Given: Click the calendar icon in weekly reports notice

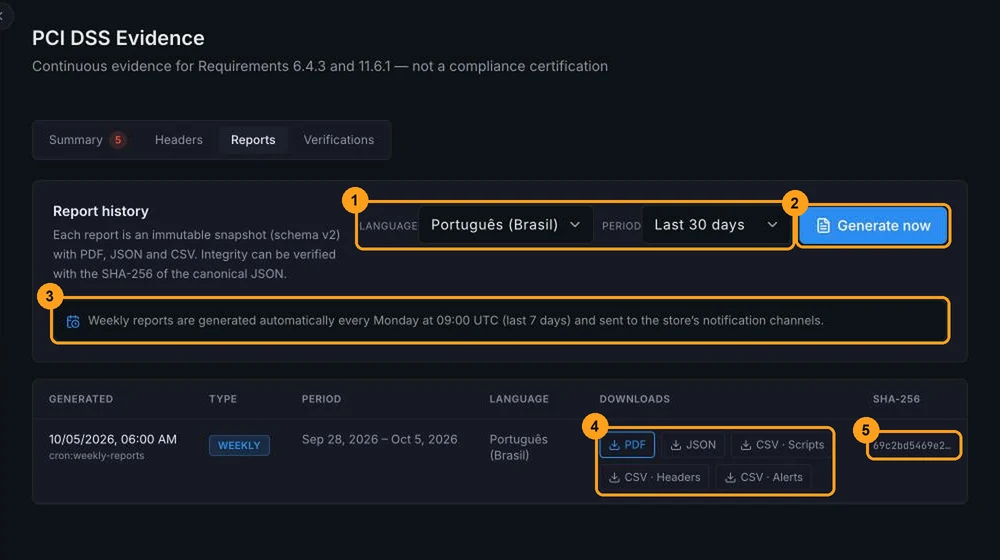Looking at the screenshot, I should click(73, 321).
